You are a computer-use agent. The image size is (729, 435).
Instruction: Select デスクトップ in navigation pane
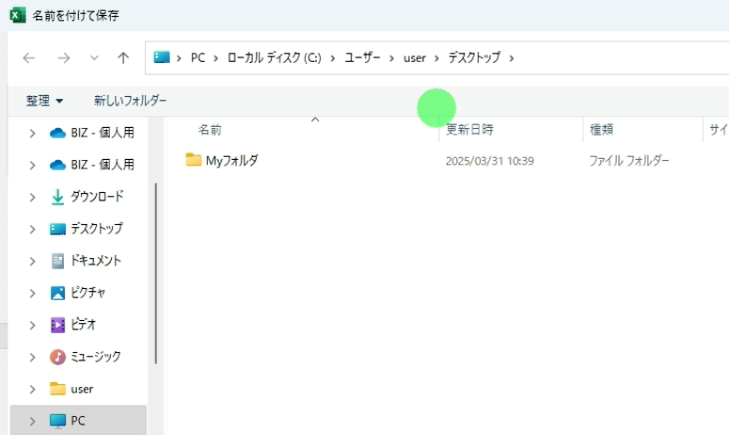tap(97, 229)
